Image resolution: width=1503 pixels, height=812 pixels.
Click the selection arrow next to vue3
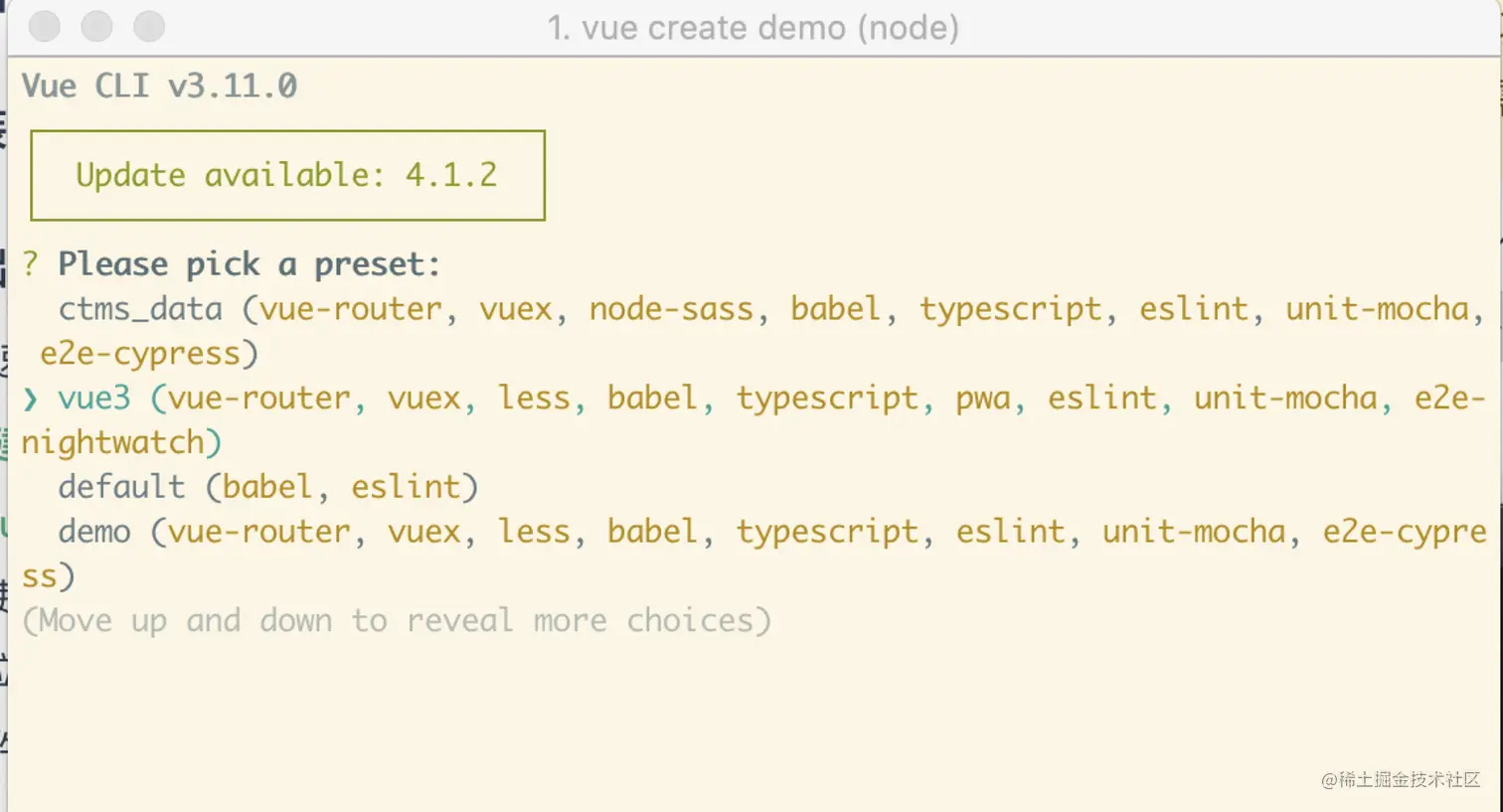pyautogui.click(x=31, y=399)
